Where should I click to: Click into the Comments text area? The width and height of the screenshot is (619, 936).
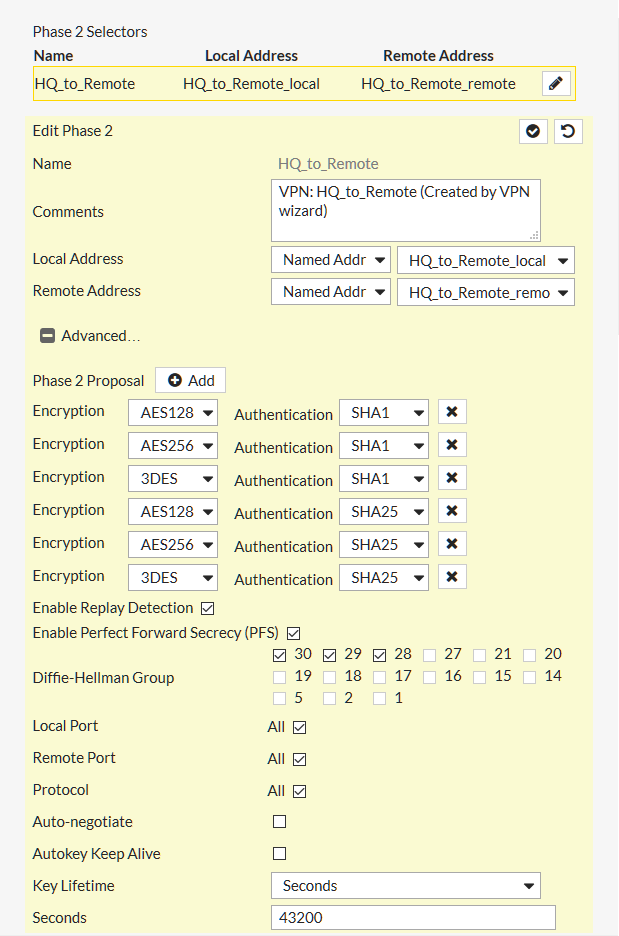[406, 210]
